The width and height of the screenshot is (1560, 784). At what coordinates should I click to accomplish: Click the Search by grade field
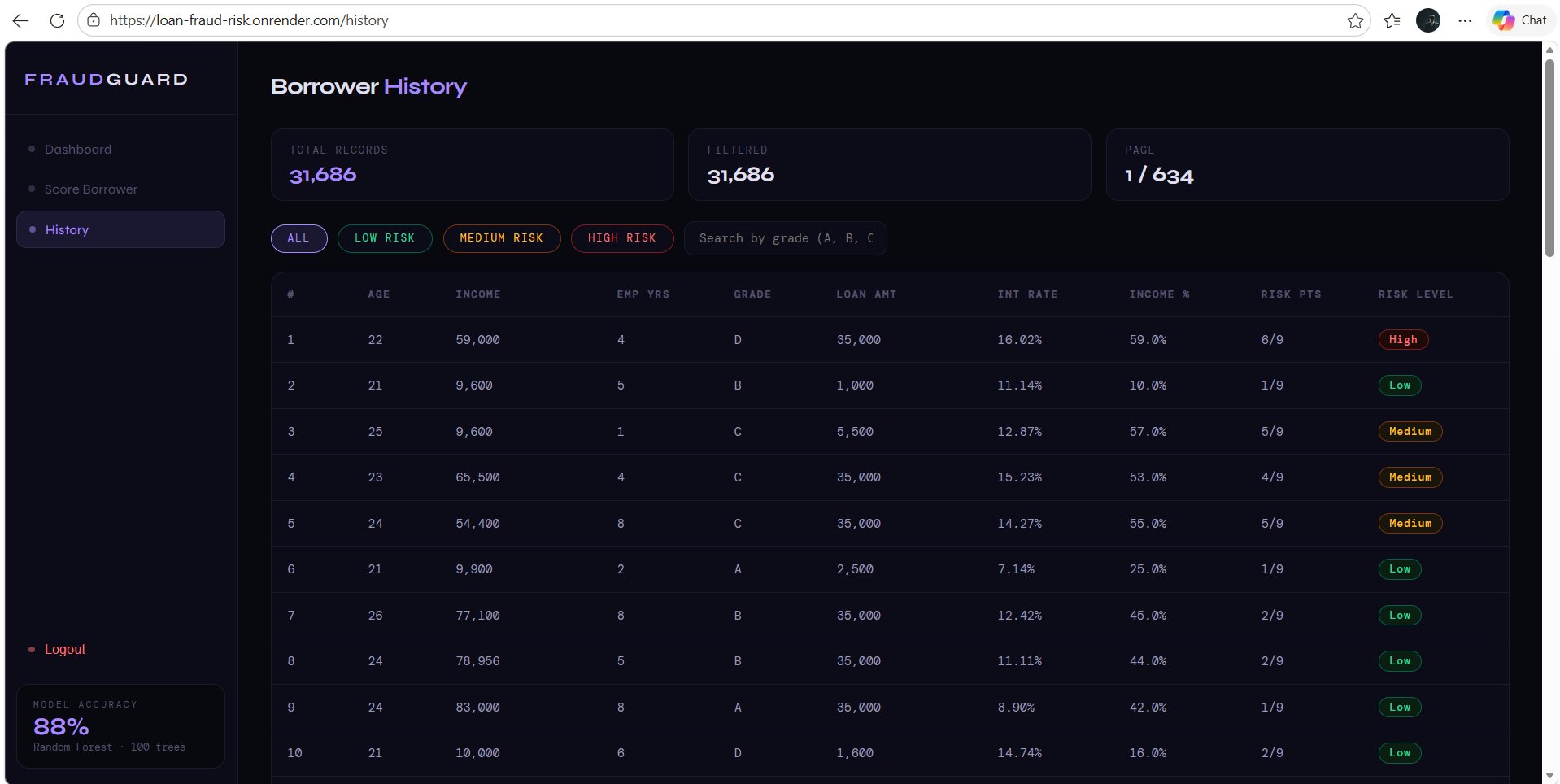coord(785,238)
